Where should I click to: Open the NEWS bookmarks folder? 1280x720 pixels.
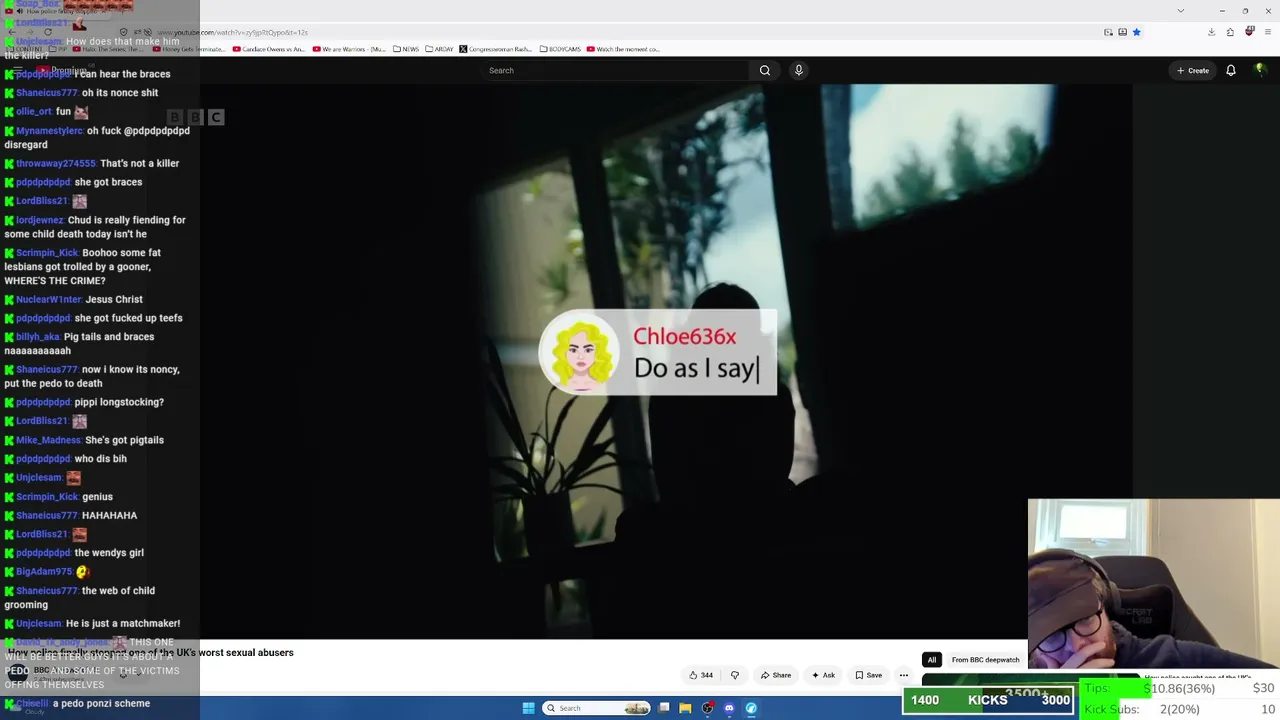tap(406, 49)
